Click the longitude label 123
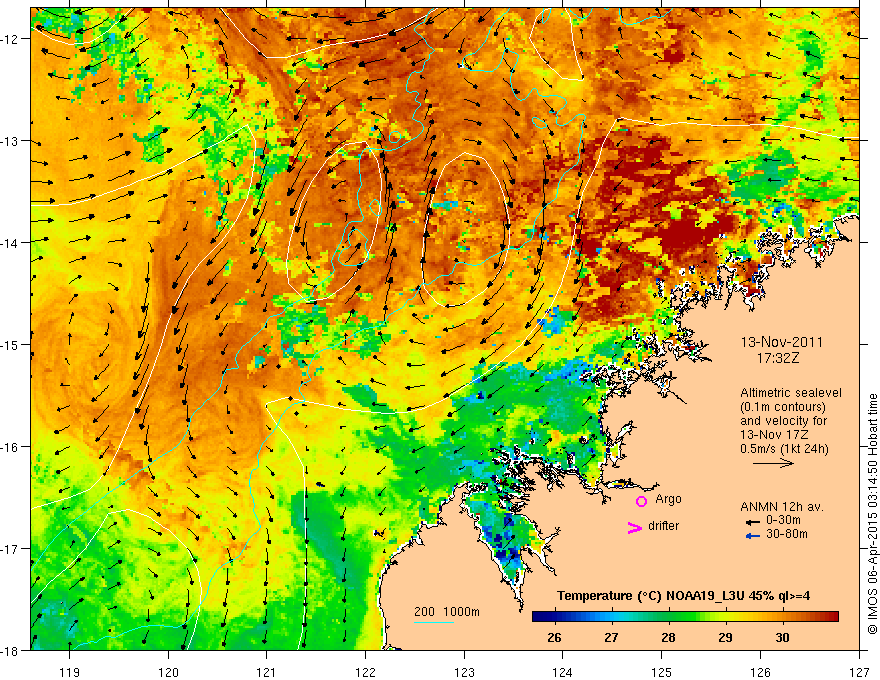Image resolution: width=880 pixels, height=680 pixels. [x=464, y=673]
